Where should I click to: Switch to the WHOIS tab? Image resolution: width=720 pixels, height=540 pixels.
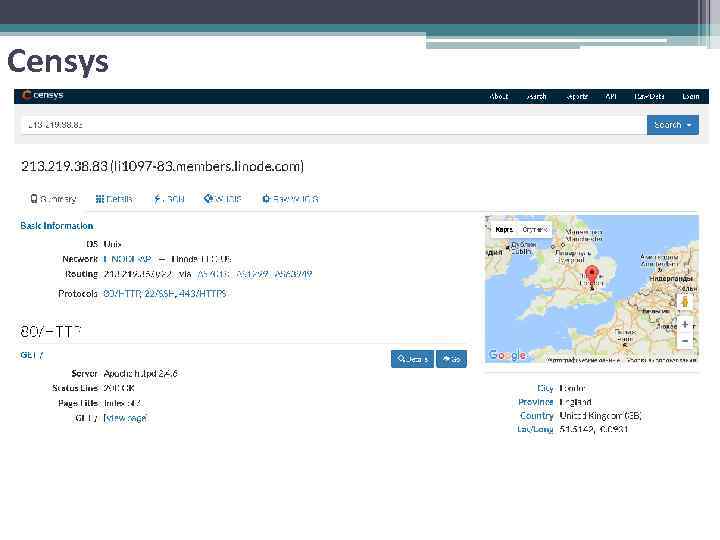(223, 199)
